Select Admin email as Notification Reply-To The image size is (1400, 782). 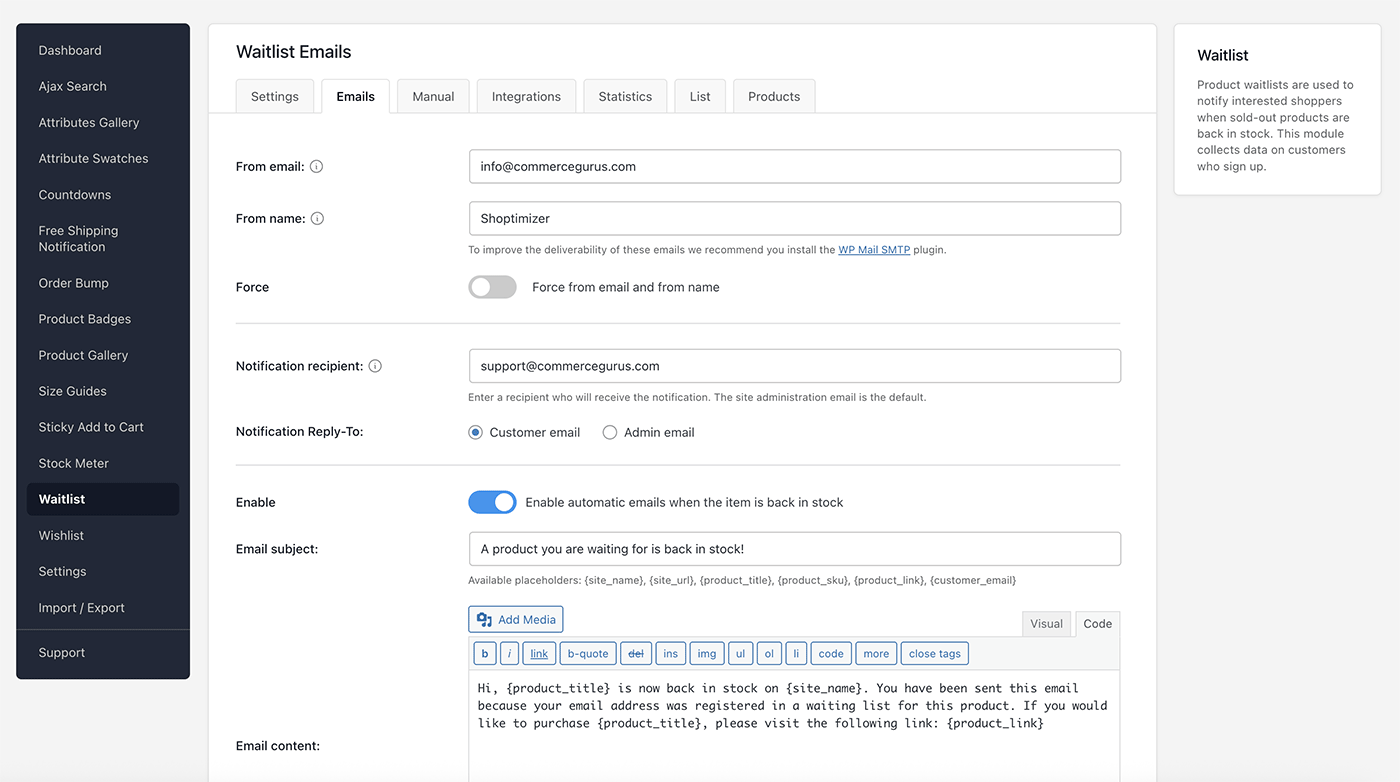click(x=610, y=431)
